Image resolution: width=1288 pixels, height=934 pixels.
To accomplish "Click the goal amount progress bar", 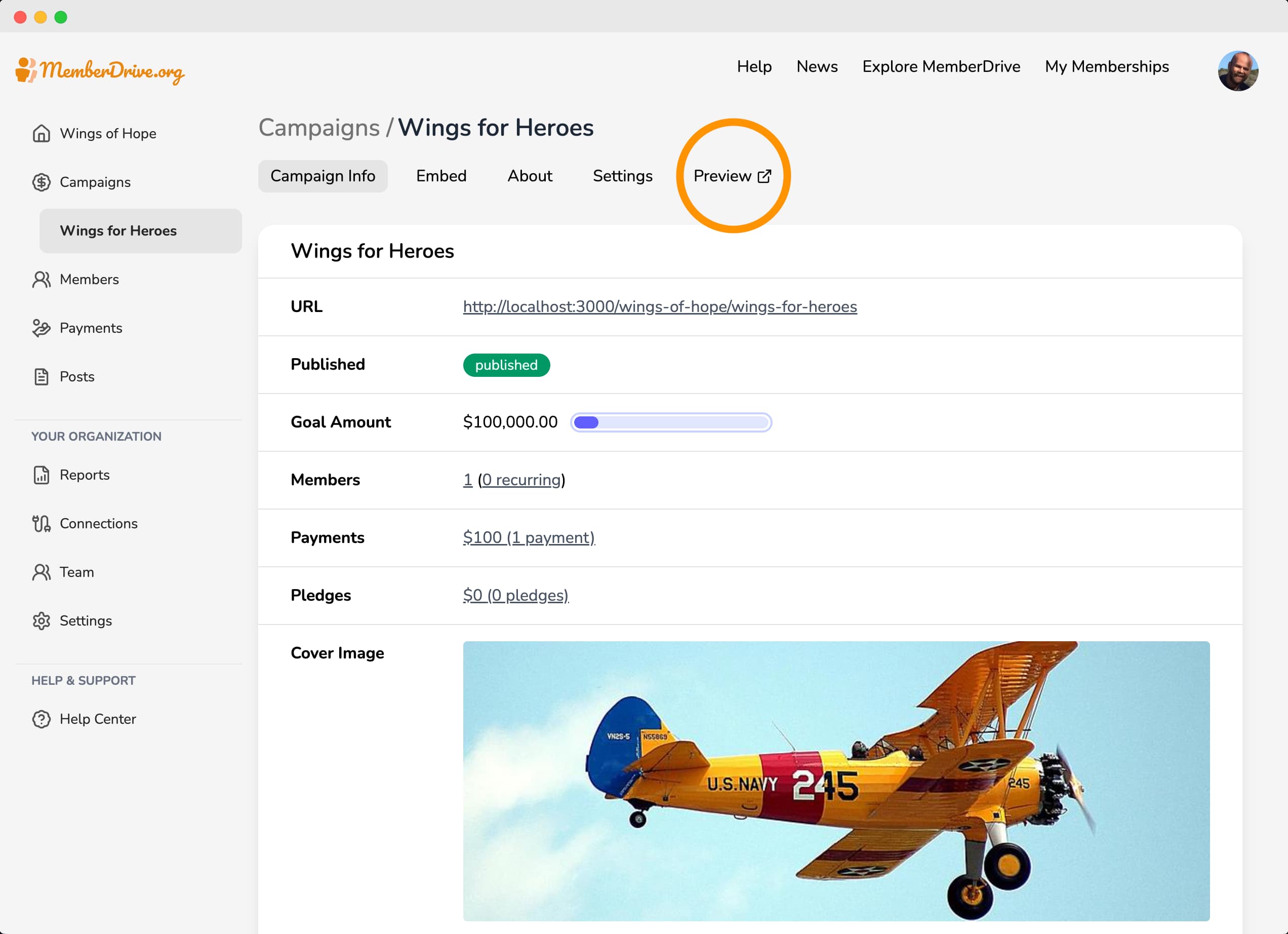I will point(671,422).
